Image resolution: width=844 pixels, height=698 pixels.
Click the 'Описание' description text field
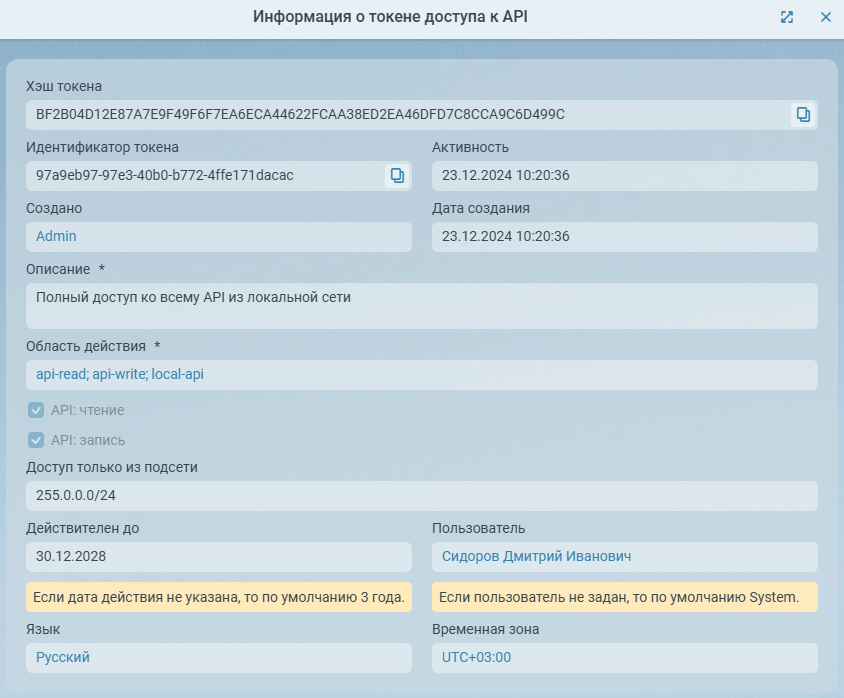pos(420,305)
